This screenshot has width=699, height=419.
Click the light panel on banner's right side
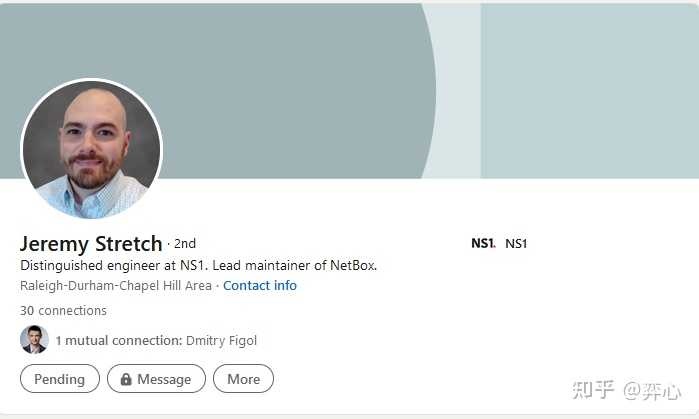[588, 90]
